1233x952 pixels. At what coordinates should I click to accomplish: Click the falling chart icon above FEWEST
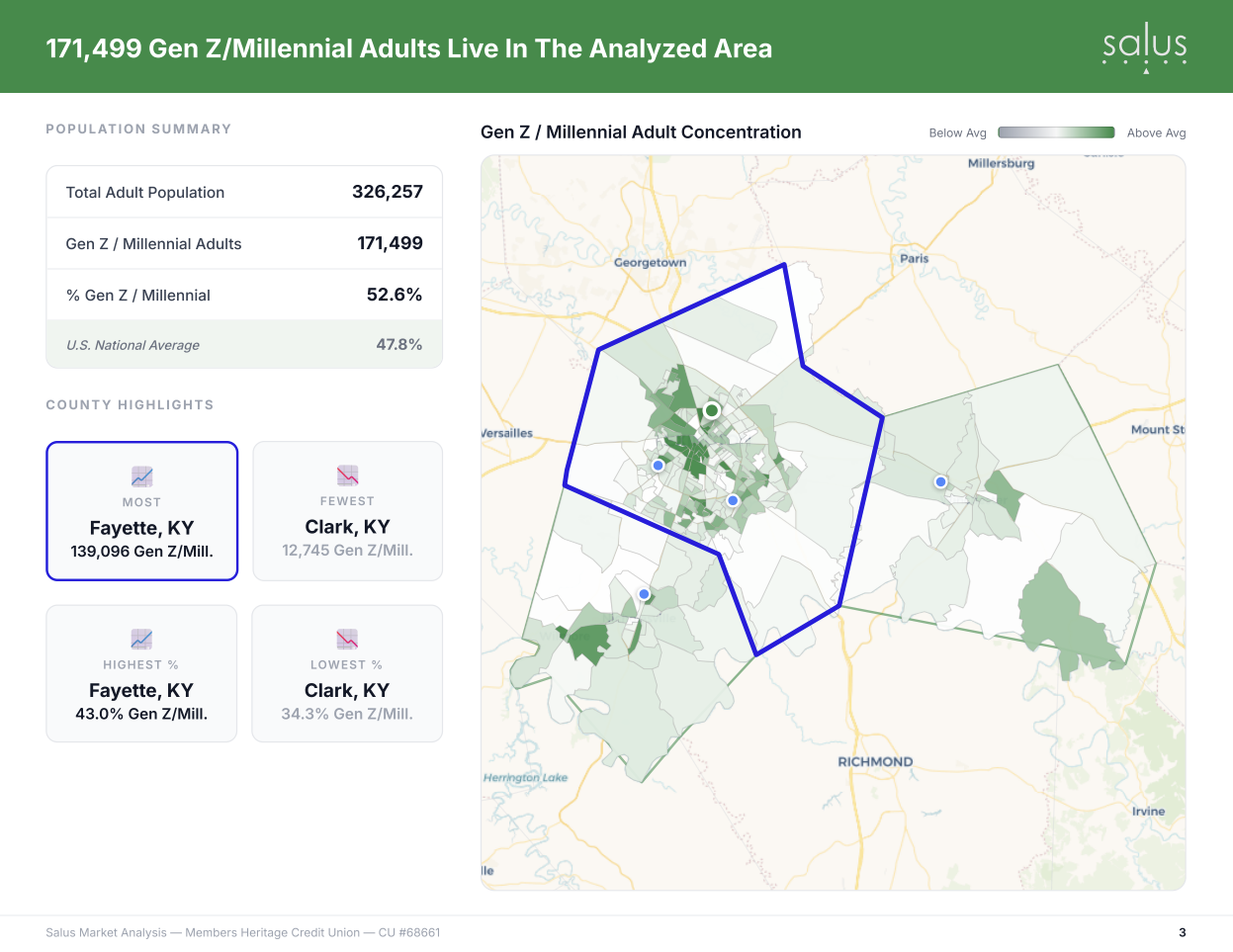[x=347, y=476]
